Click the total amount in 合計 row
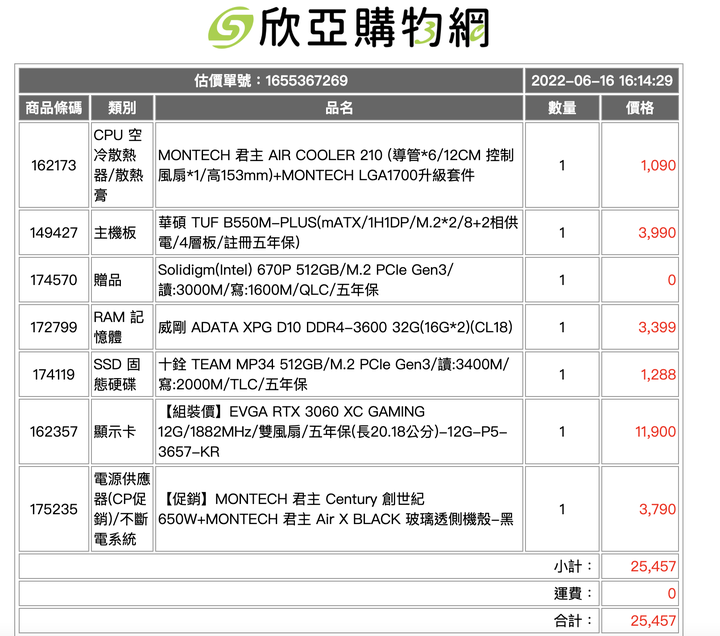 (653, 621)
